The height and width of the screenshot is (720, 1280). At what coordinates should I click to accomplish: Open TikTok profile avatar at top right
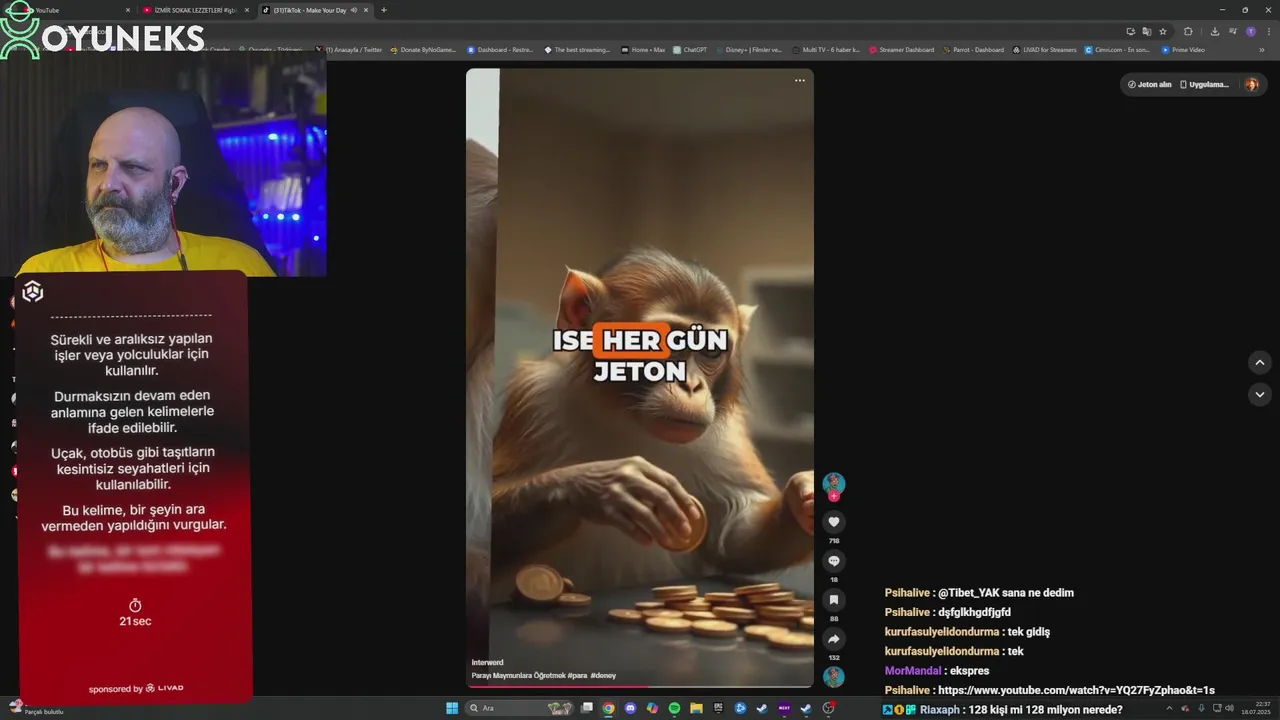pos(1252,84)
